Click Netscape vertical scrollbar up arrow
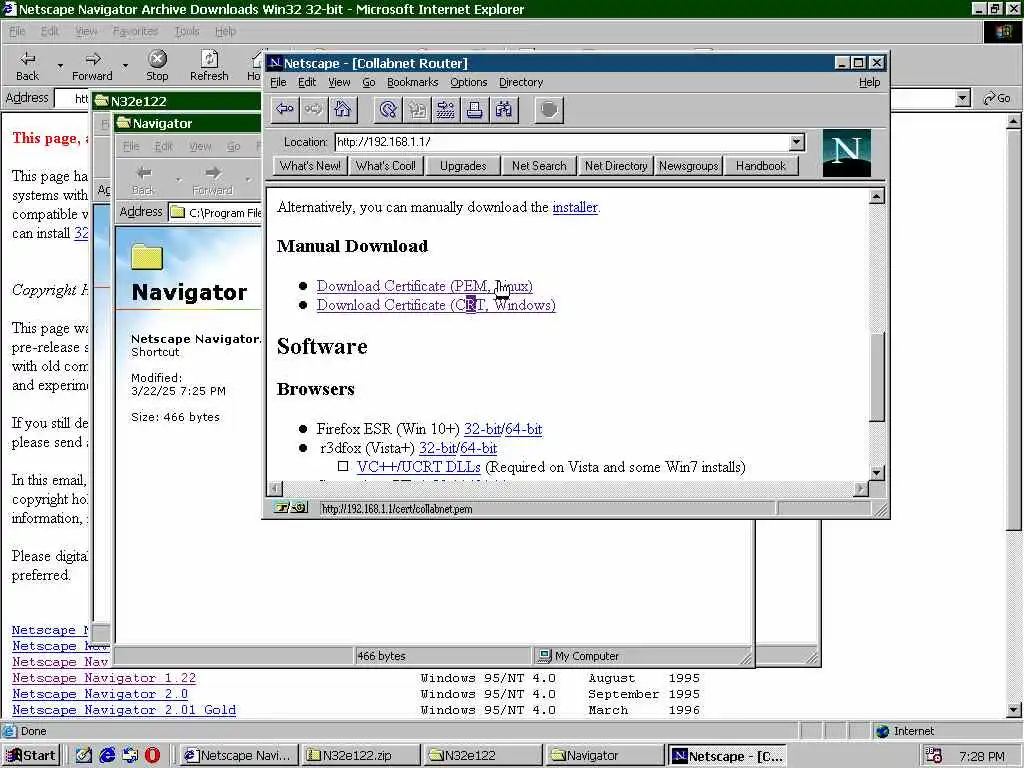Screen dimensions: 1024x768 pyautogui.click(x=876, y=196)
